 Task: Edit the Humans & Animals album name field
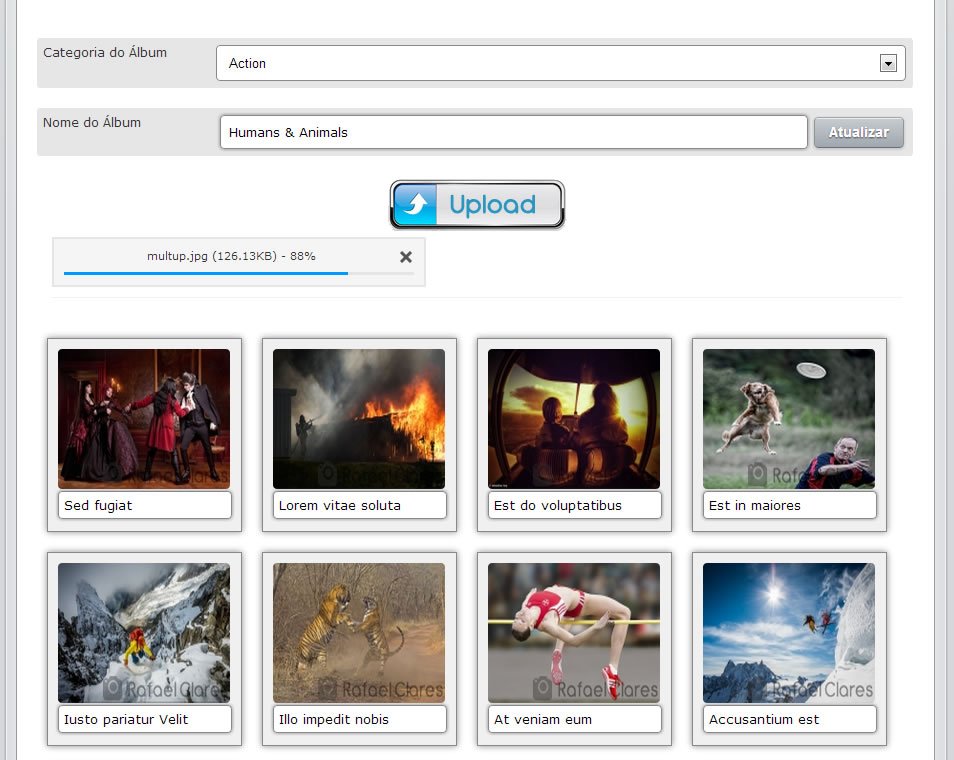(x=514, y=132)
